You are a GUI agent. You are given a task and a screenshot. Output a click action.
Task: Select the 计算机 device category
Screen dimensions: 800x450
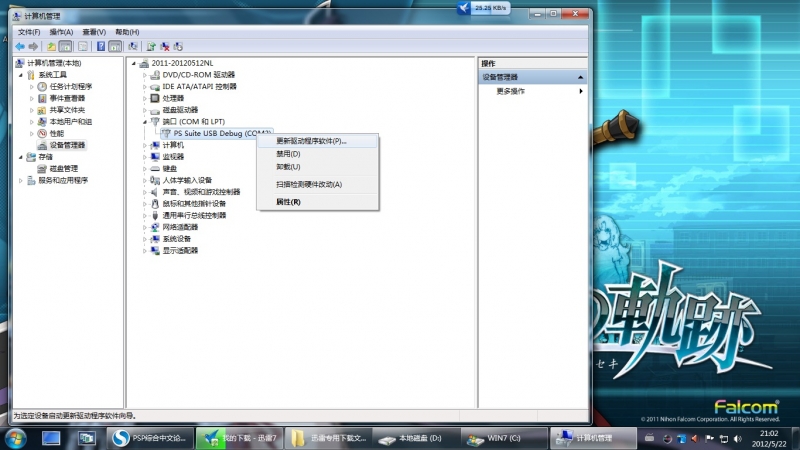point(173,145)
